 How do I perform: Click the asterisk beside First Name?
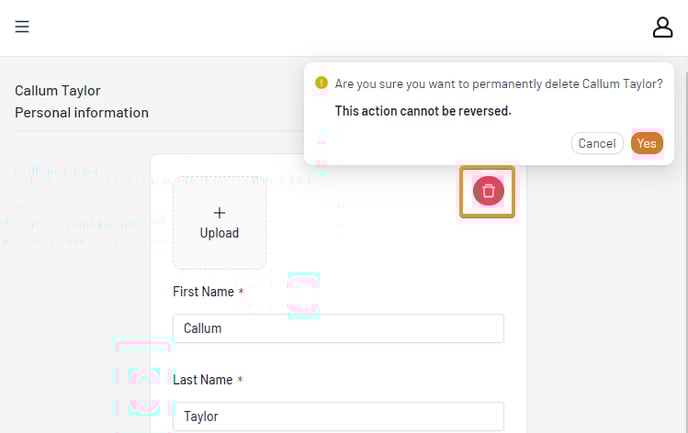(x=241, y=291)
